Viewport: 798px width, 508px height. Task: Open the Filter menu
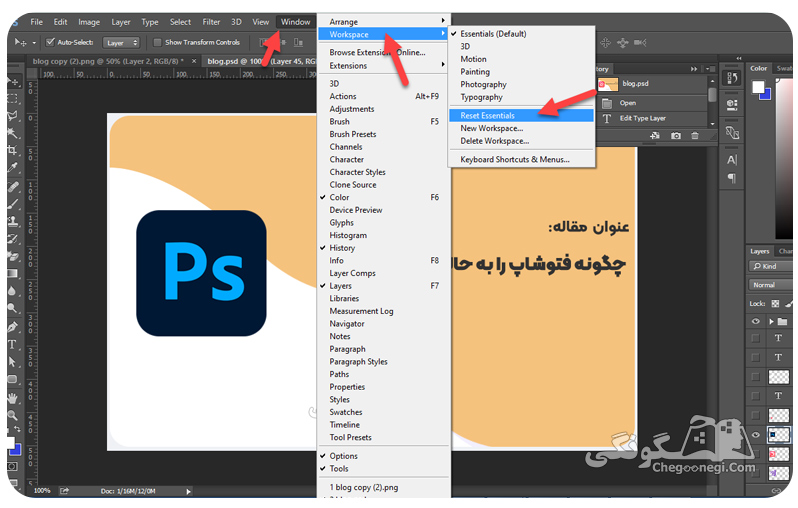pos(211,22)
